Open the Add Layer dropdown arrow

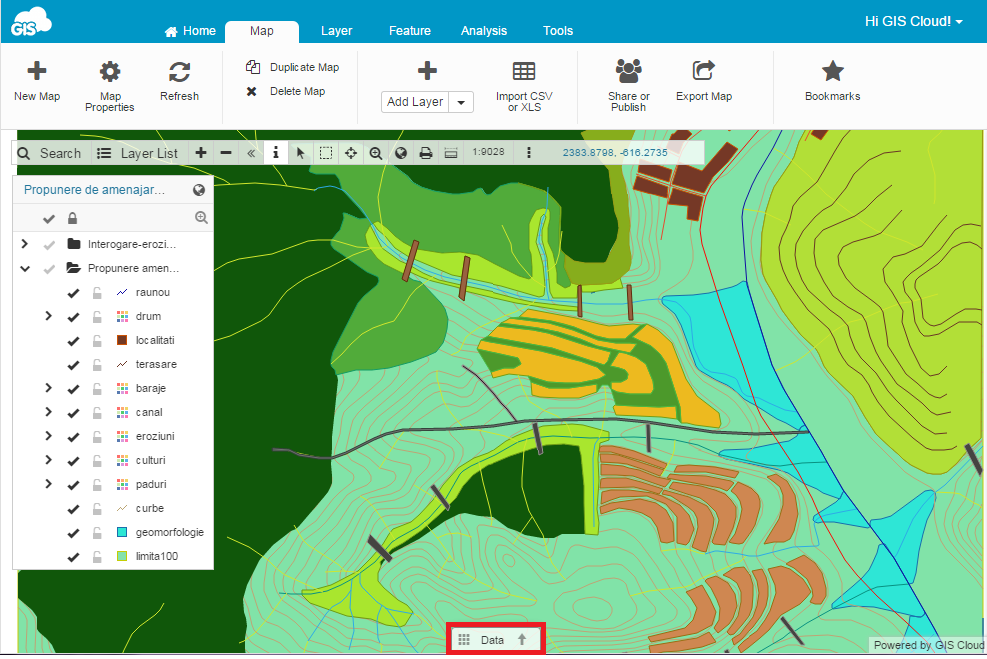click(x=461, y=102)
